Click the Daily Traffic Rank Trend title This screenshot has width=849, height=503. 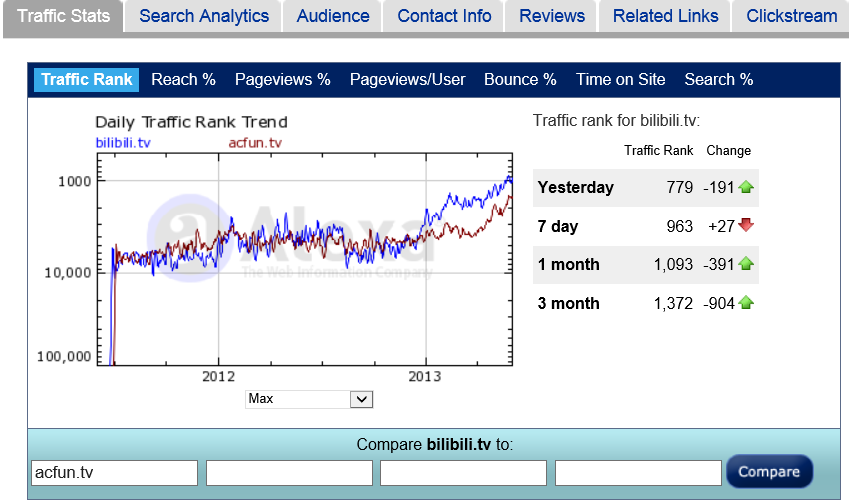tap(191, 122)
